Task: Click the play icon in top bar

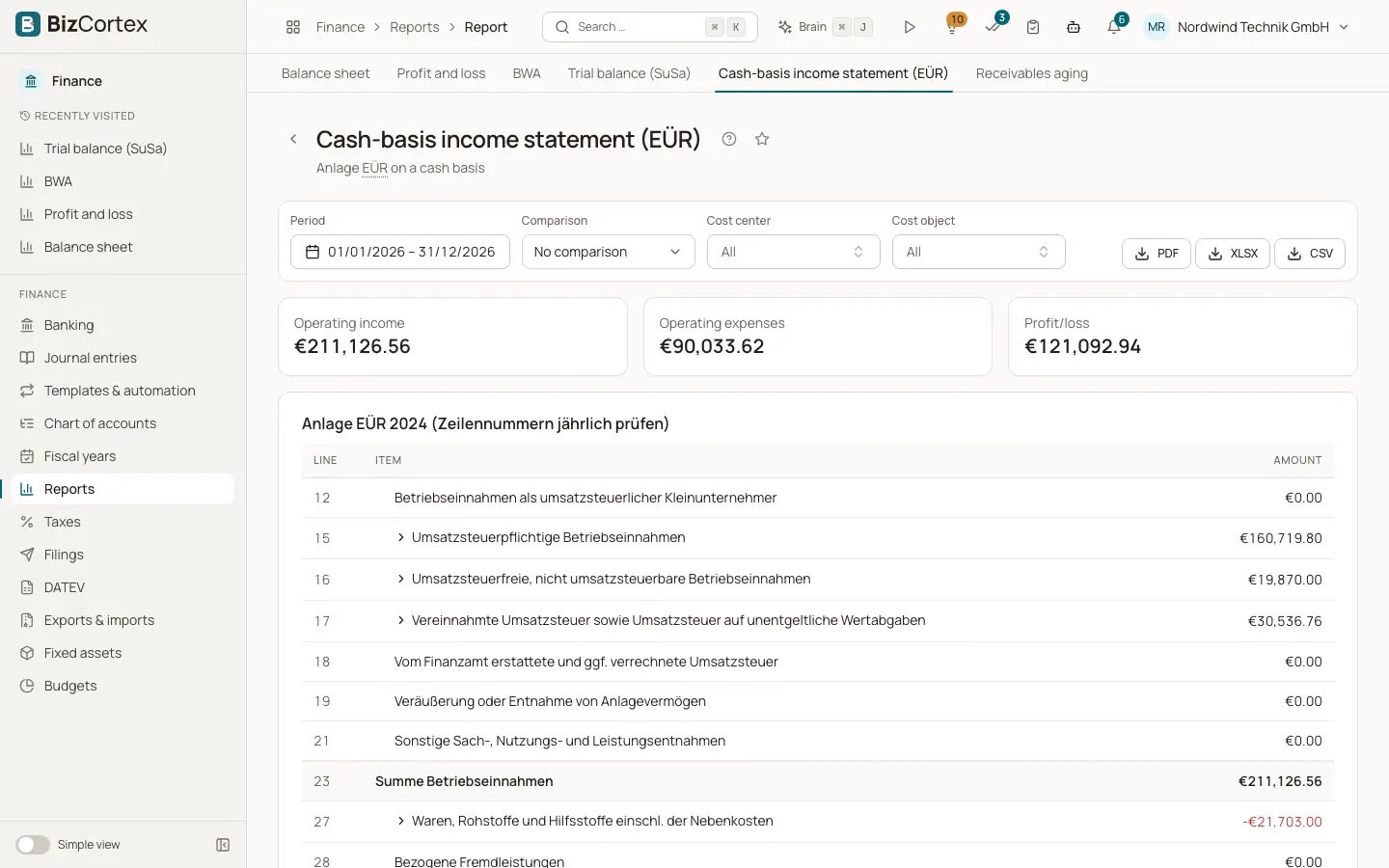Action: coord(909,27)
